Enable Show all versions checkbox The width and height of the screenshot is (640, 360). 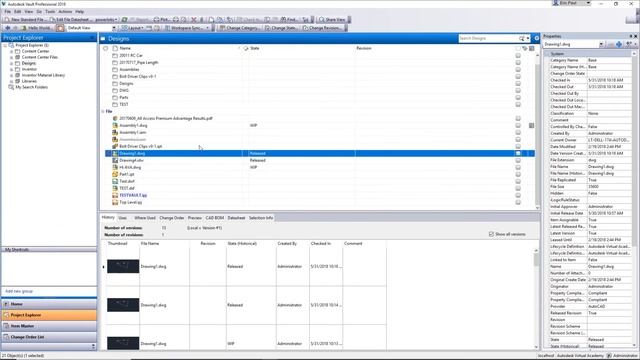click(x=491, y=234)
